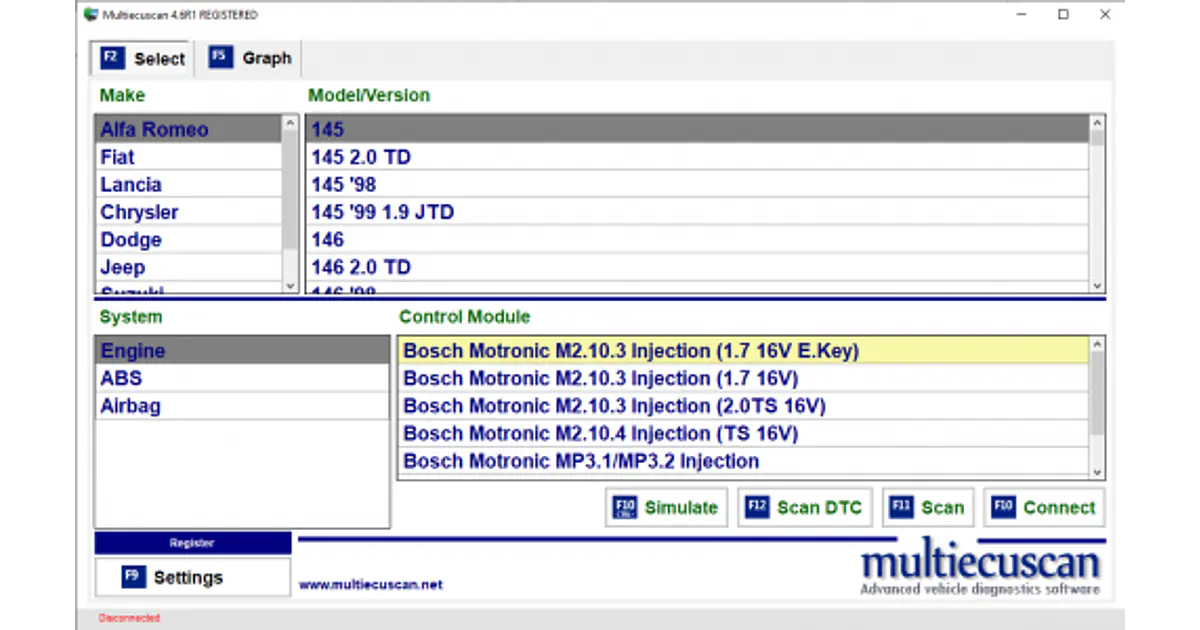Click Control Module list scroll down arrow
Screen dimensions: 1200x630
click(x=1097, y=472)
